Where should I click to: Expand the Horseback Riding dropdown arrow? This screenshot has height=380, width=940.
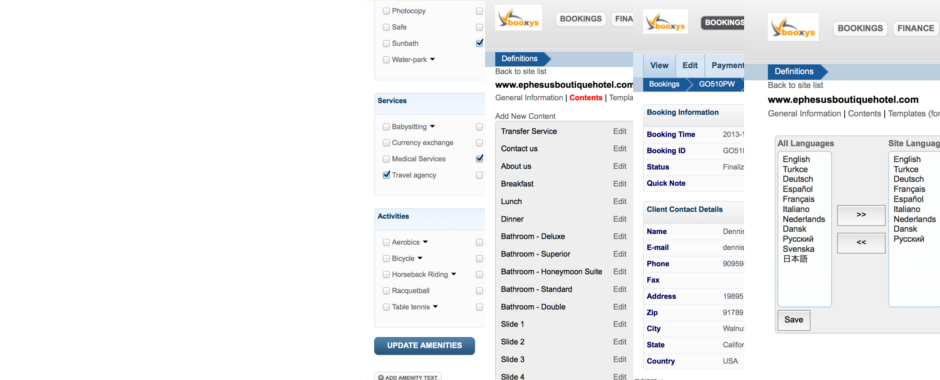pos(453,275)
